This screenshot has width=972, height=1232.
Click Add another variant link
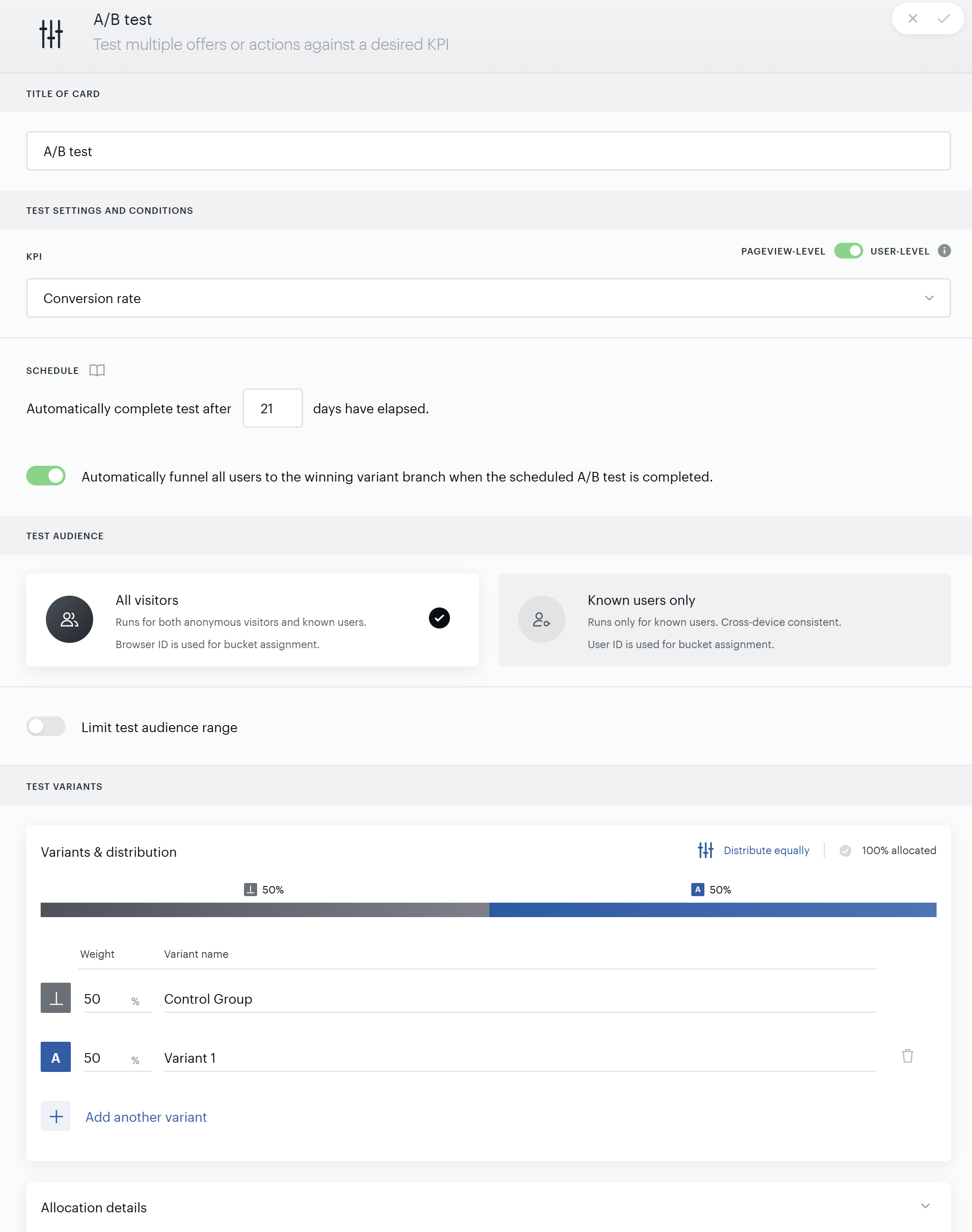click(146, 1117)
